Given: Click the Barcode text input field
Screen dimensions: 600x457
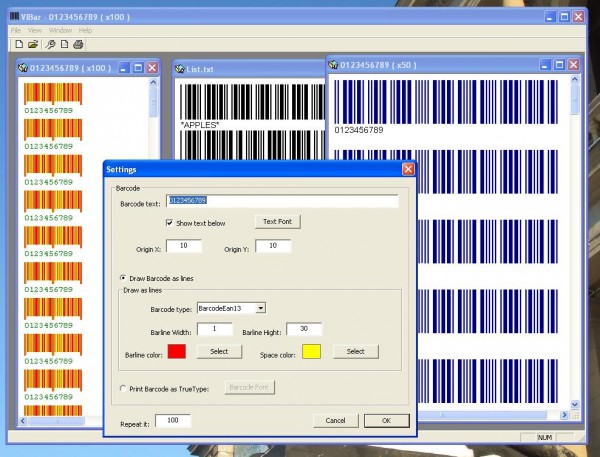Looking at the screenshot, I should point(282,201).
